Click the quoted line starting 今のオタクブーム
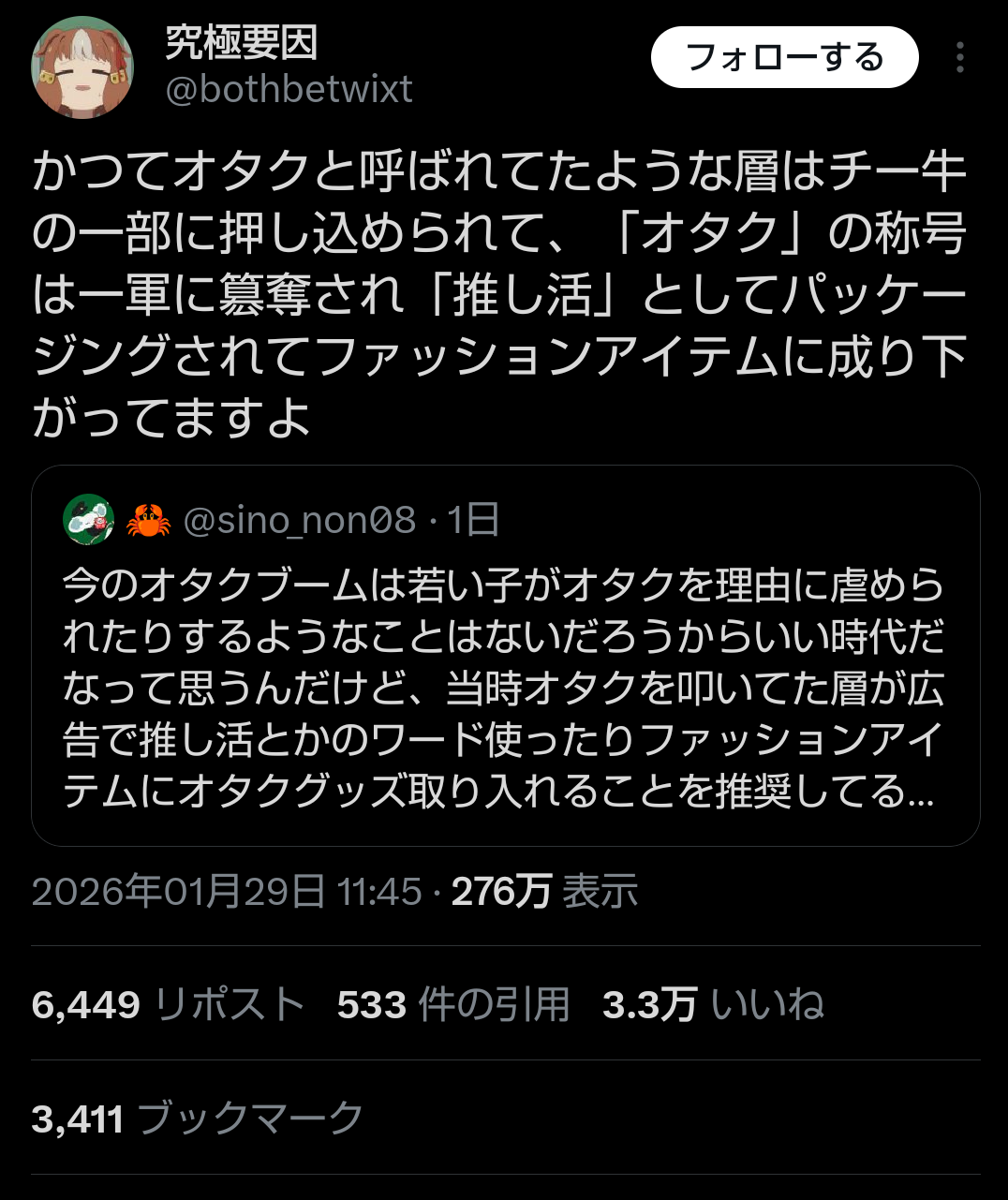 click(x=504, y=585)
